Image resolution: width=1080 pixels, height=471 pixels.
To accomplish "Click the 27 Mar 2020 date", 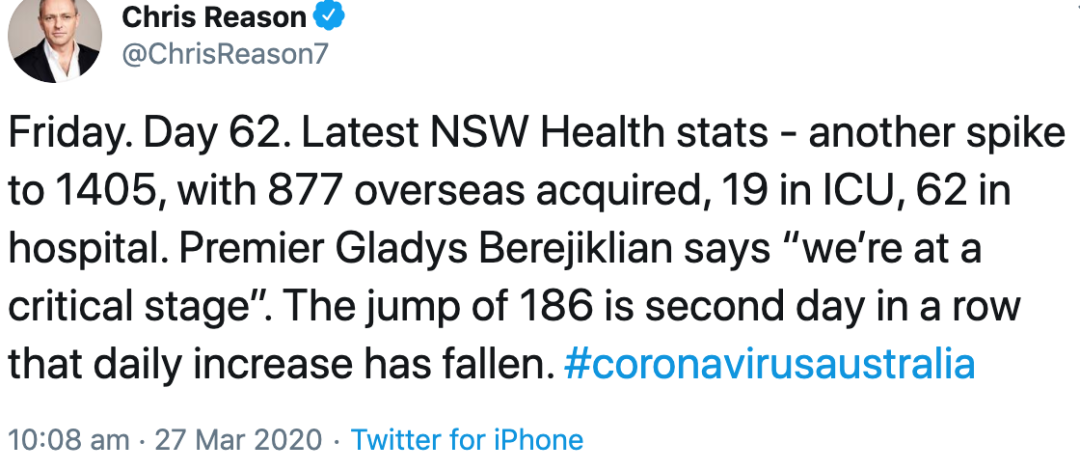I will point(238,439).
